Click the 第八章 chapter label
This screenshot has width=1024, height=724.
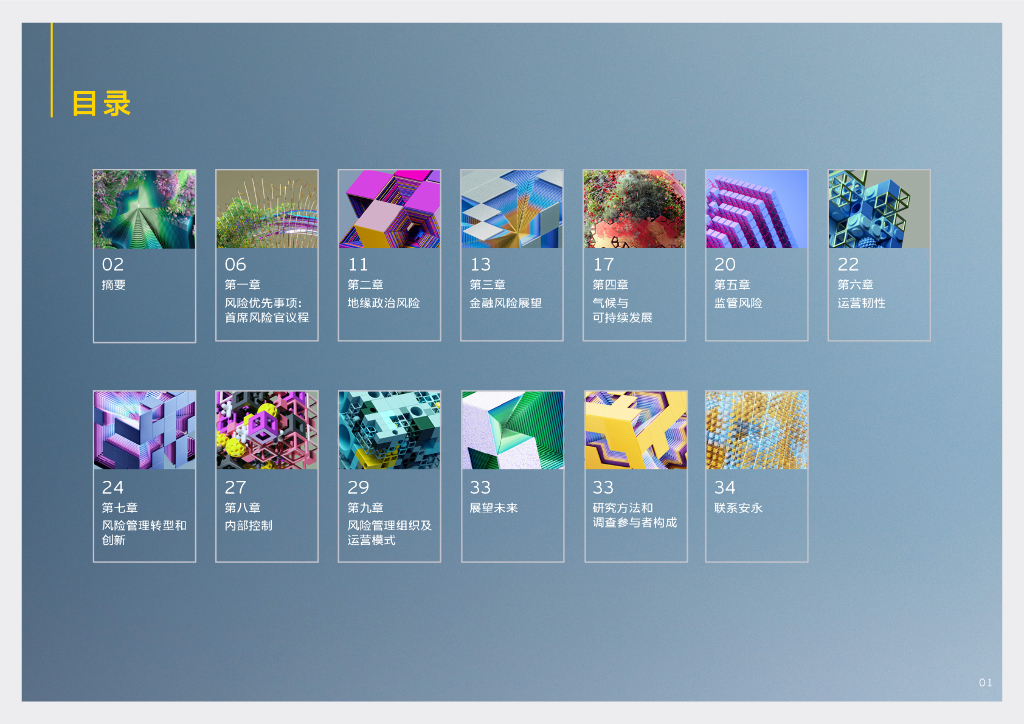click(243, 508)
